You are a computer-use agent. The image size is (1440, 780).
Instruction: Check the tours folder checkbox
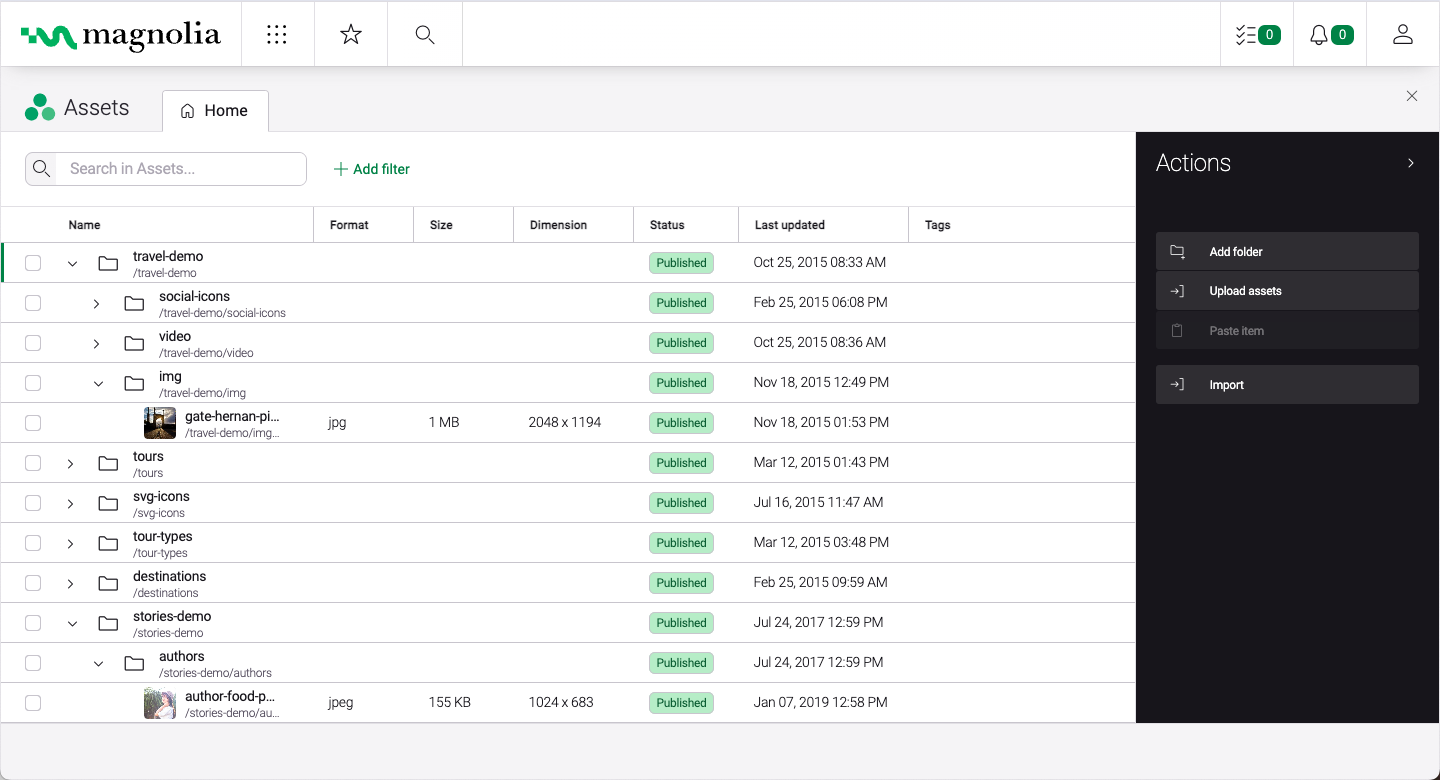[x=33, y=463]
